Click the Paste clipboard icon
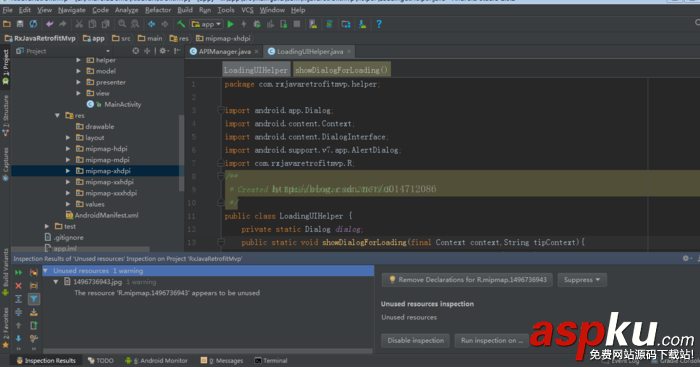 (106, 24)
